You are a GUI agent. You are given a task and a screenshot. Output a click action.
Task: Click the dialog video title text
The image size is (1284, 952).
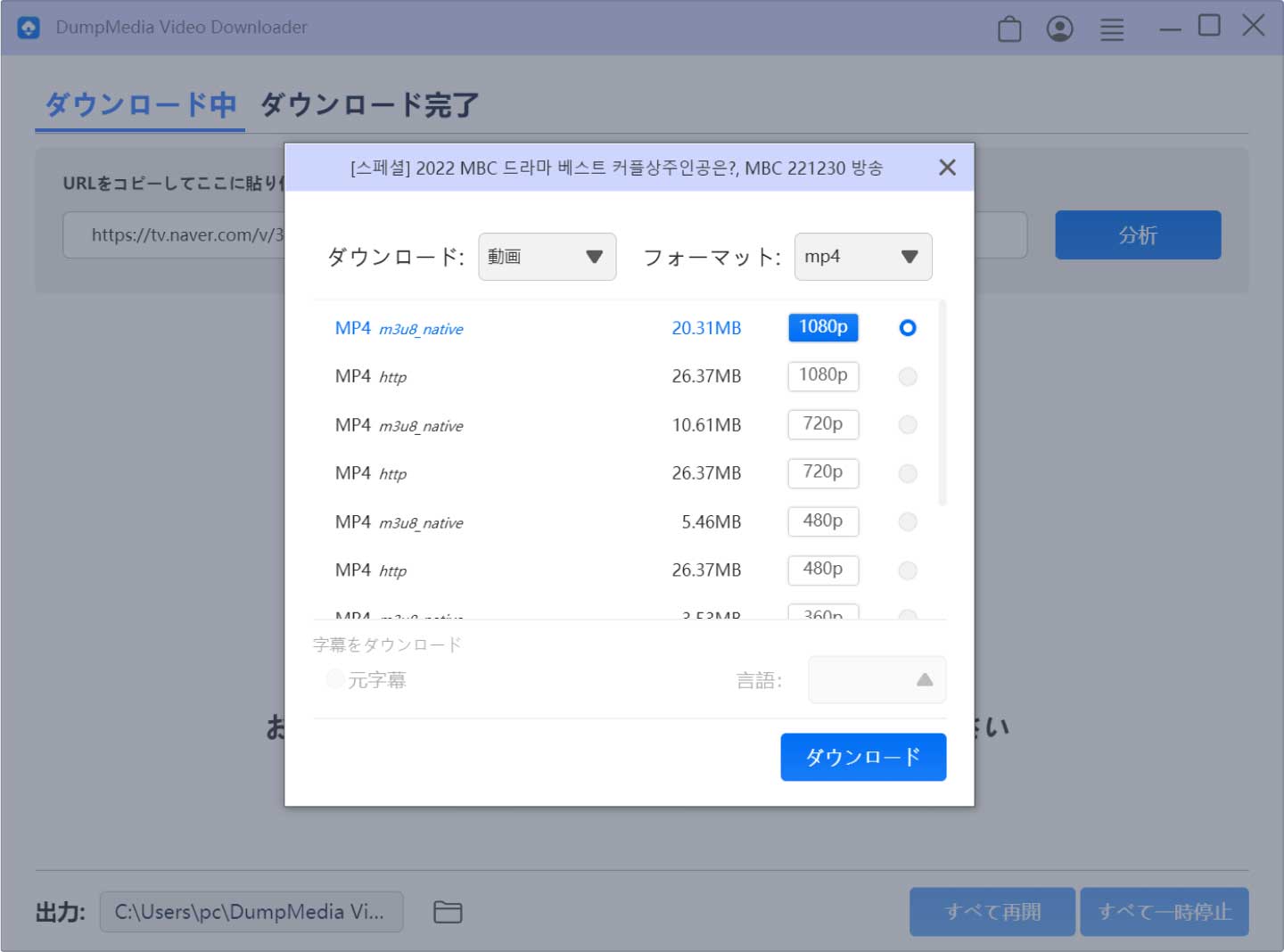pos(616,168)
